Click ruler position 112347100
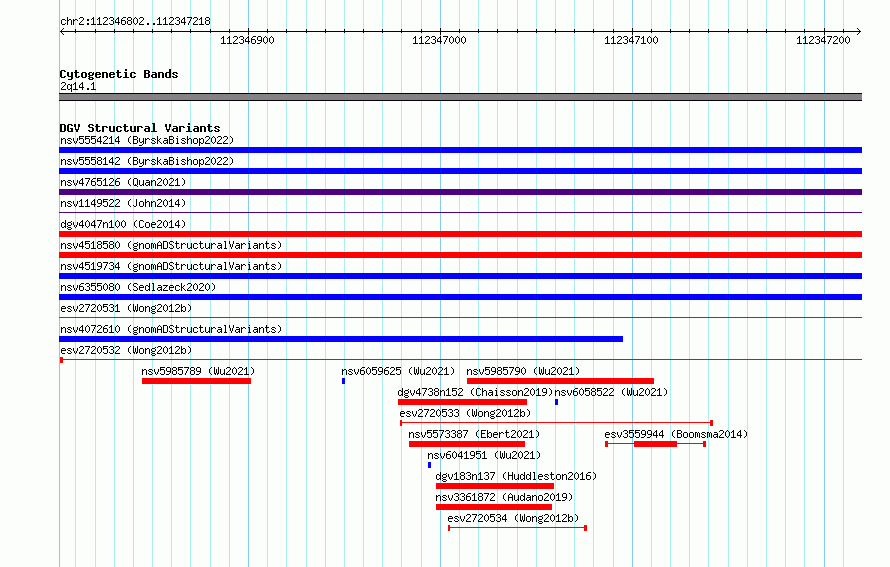This screenshot has width=890, height=567. (631, 40)
